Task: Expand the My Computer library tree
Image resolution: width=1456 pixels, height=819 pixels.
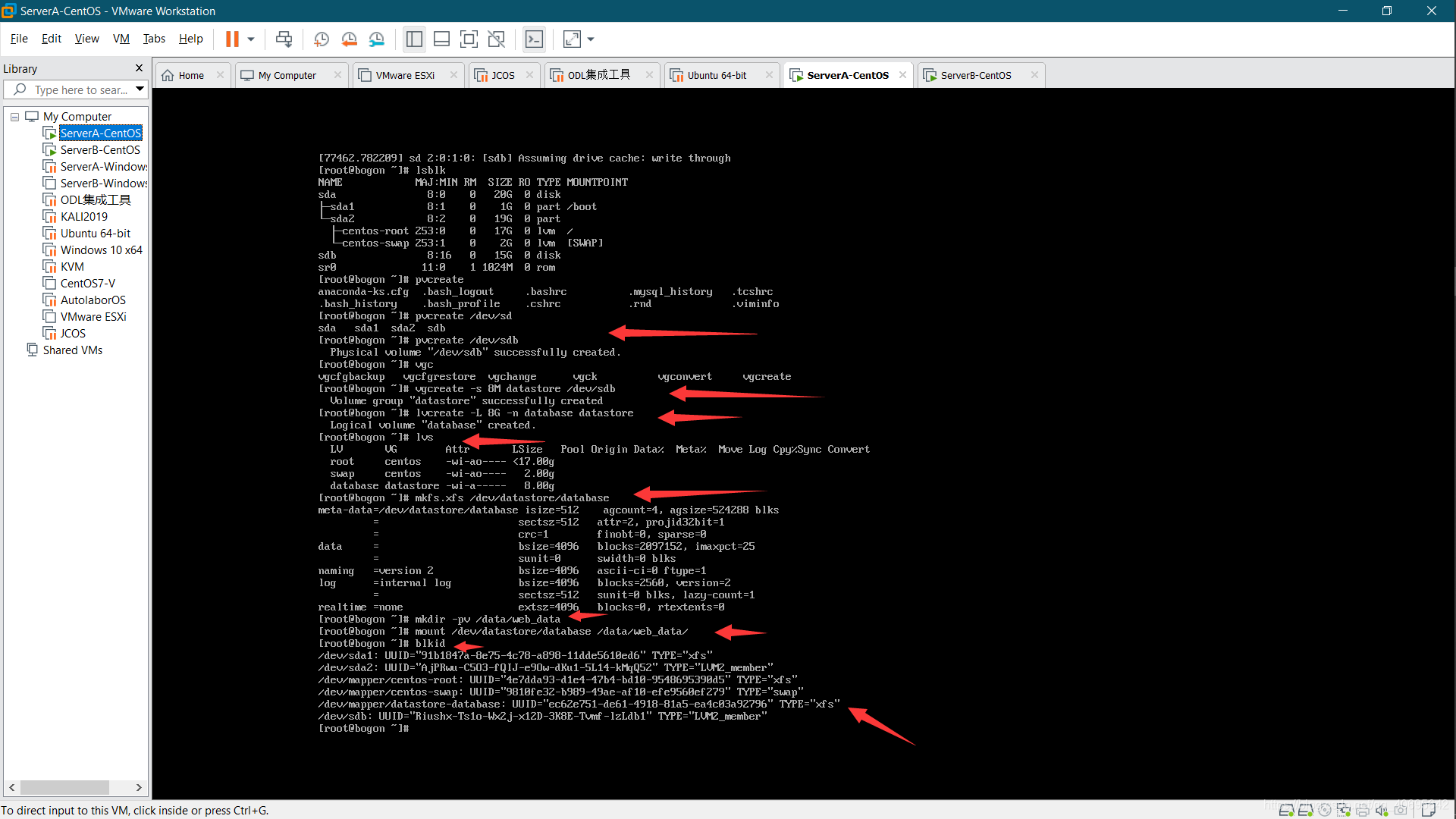Action: 14,116
